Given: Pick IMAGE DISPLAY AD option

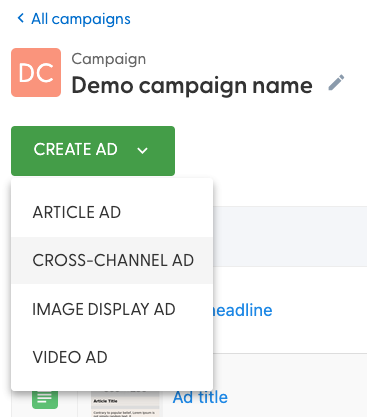Looking at the screenshot, I should point(112,309).
